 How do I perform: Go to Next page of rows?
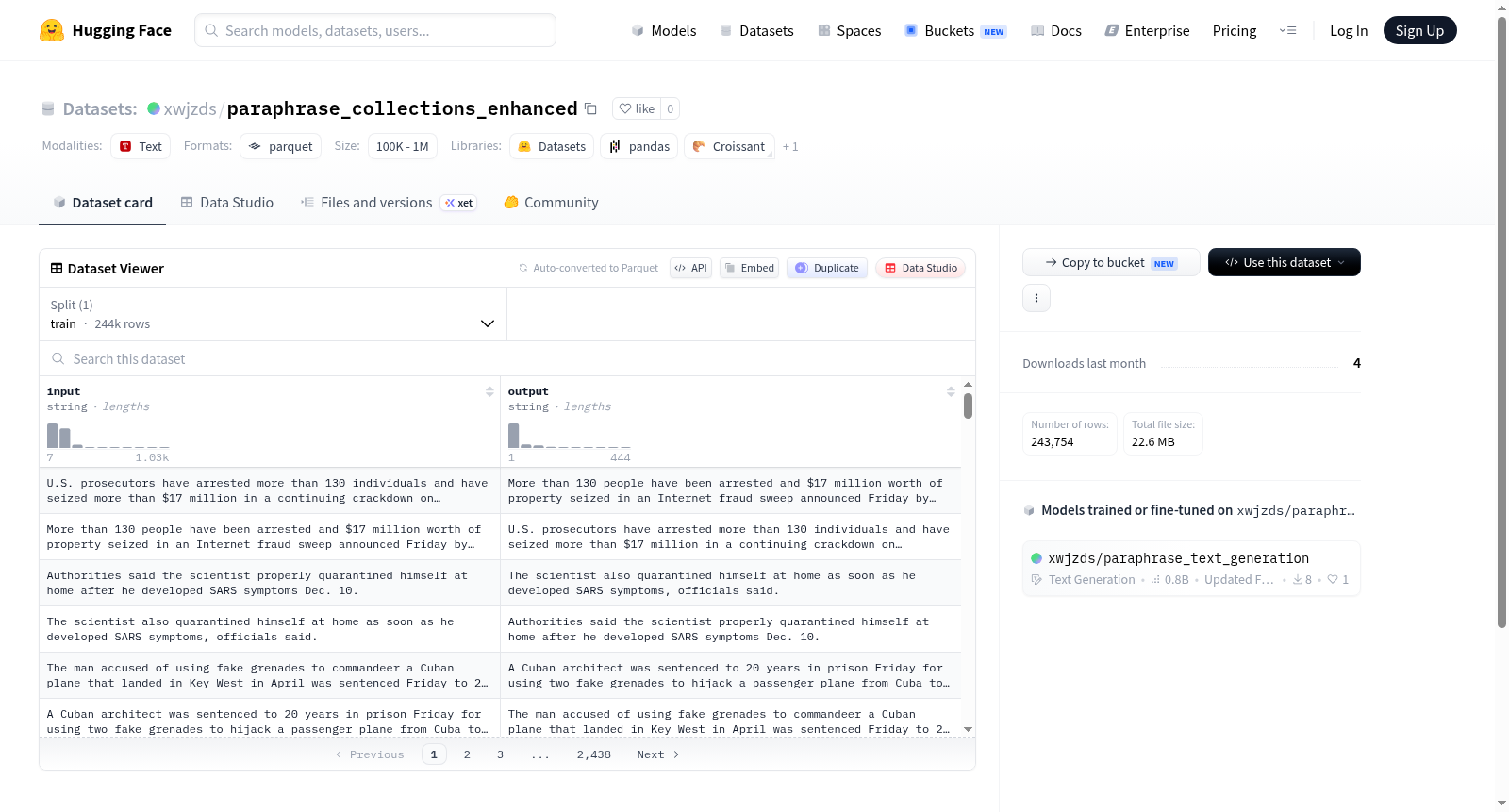coord(658,754)
